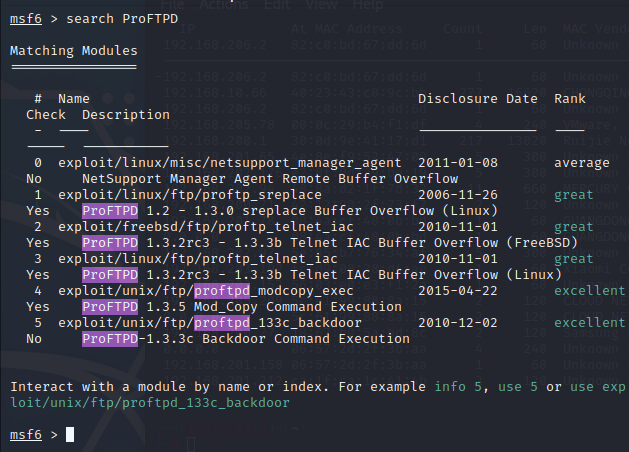This screenshot has height=452, width=629.
Task: Click the disclosure date 2011-01-08
Action: click(x=458, y=163)
